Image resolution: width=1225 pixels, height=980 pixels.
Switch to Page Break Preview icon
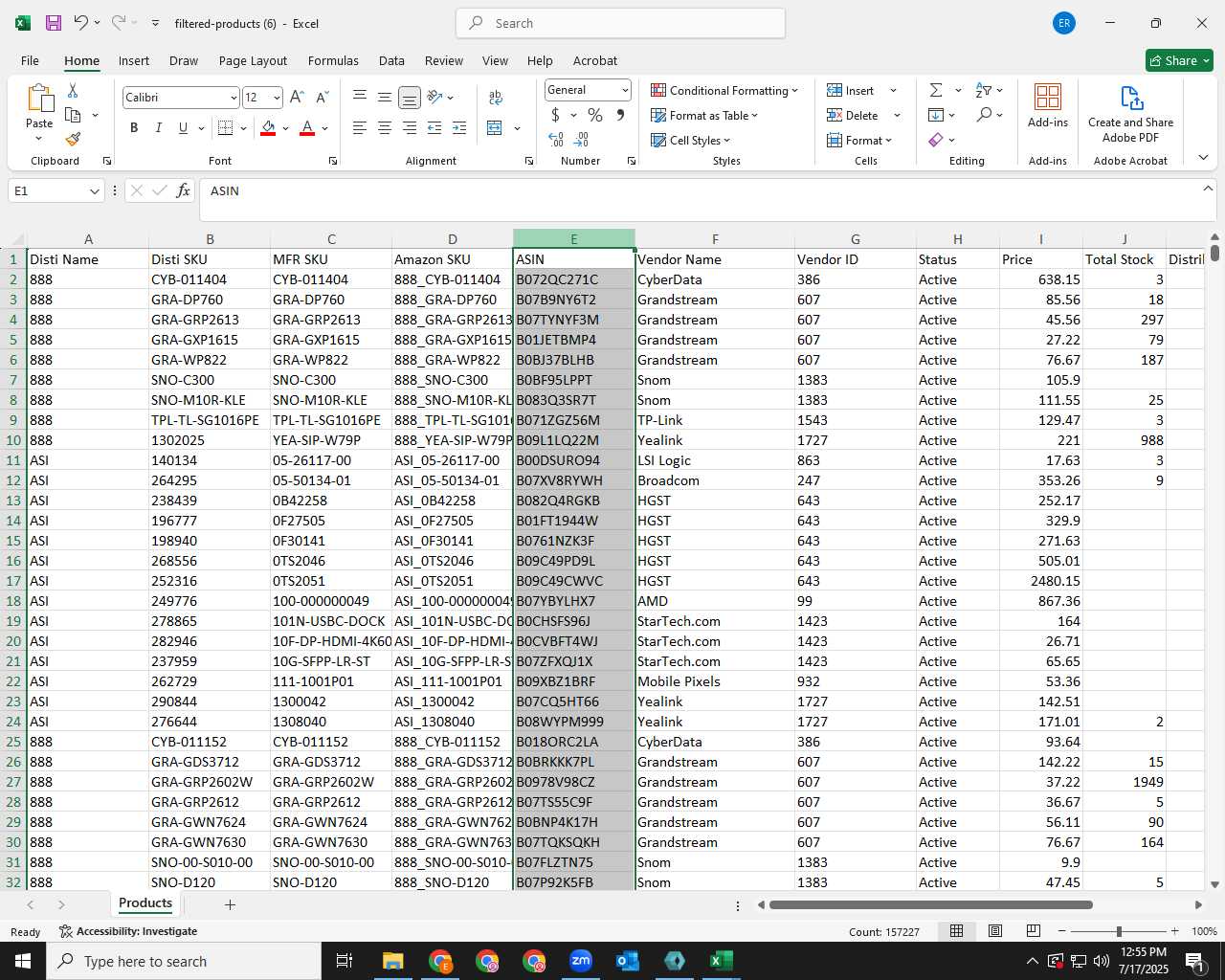pos(1034,931)
